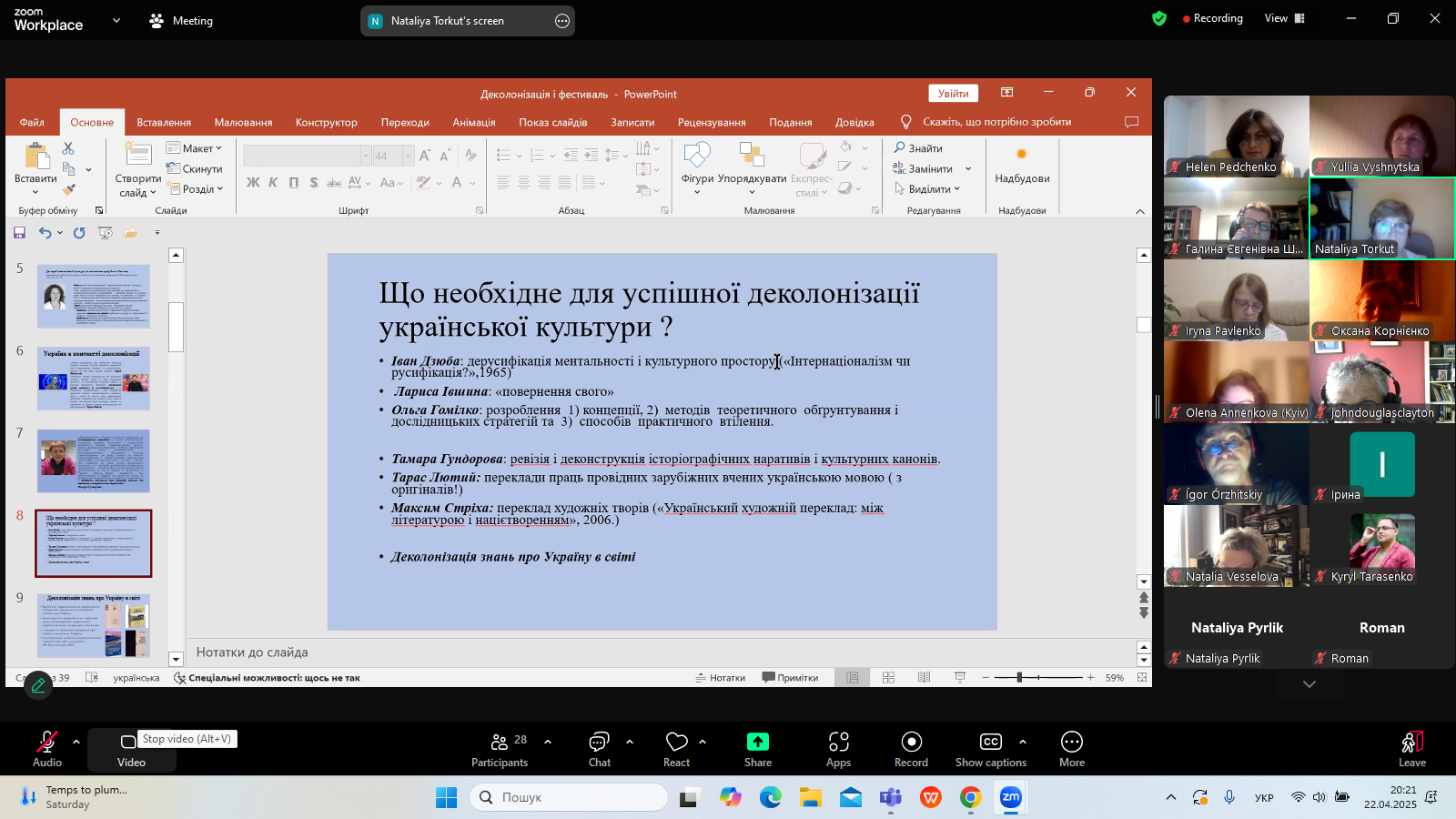The image size is (1456, 819).
Task: Expand the Zoom Workplace dropdown chevron
Action: click(x=116, y=21)
